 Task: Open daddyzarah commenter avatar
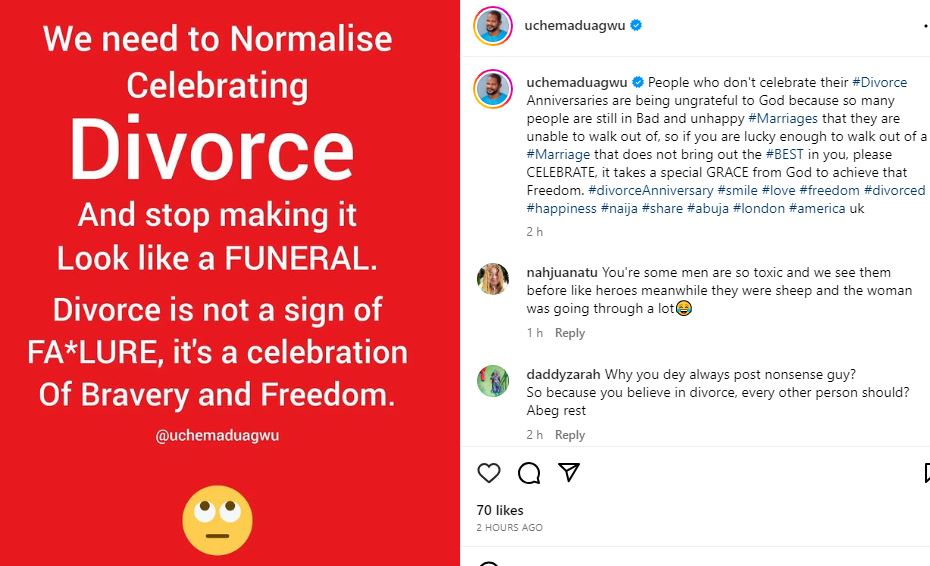coord(493,381)
